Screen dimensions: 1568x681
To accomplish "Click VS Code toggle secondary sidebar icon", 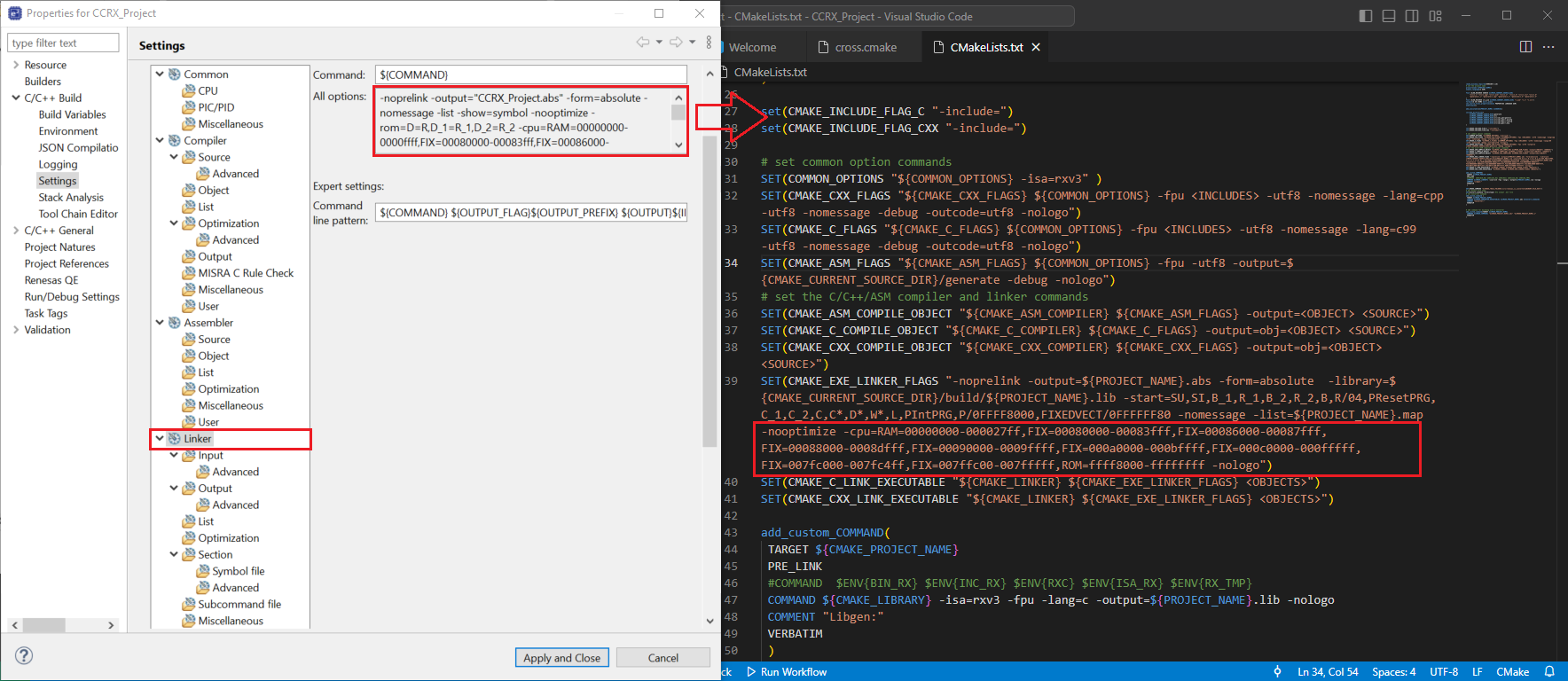I will tap(1412, 16).
